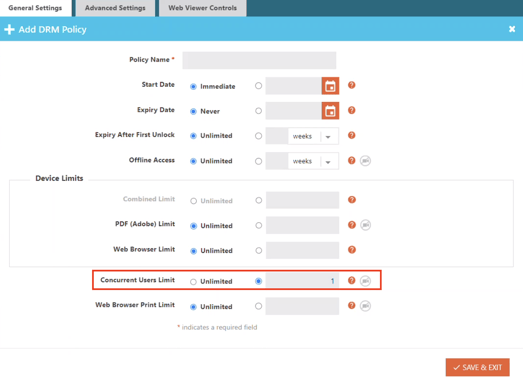The image size is (523, 385).
Task: Choose custom value radio for PDF (Adobe) Limit
Action: click(258, 225)
